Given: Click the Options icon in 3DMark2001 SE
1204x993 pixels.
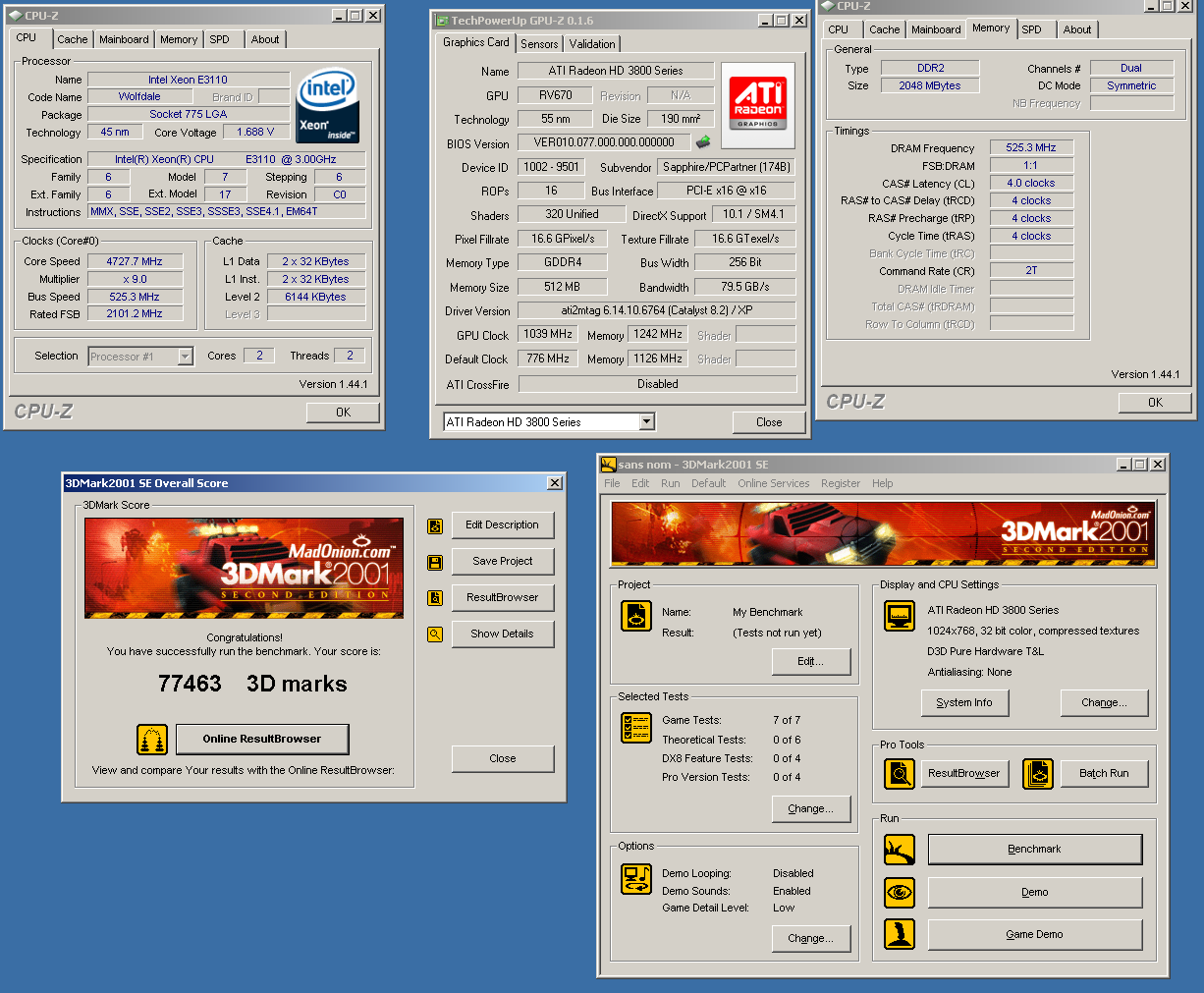Looking at the screenshot, I should pyautogui.click(x=636, y=878).
